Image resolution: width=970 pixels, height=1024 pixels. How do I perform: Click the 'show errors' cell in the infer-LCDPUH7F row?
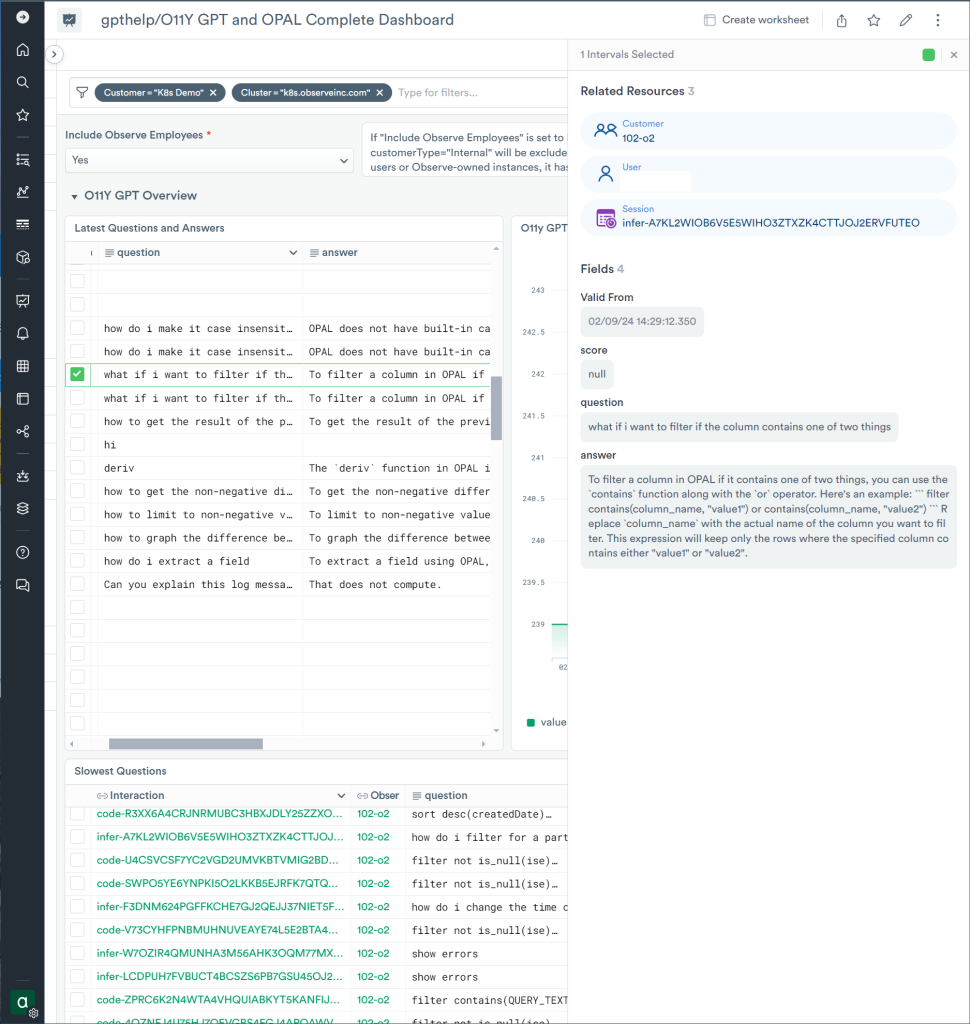coord(445,977)
